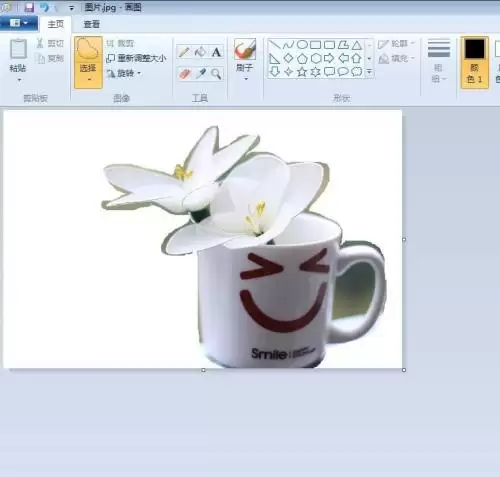Click the Undo arrow in title bar
Image resolution: width=500 pixels, height=477 pixels.
[44, 7]
